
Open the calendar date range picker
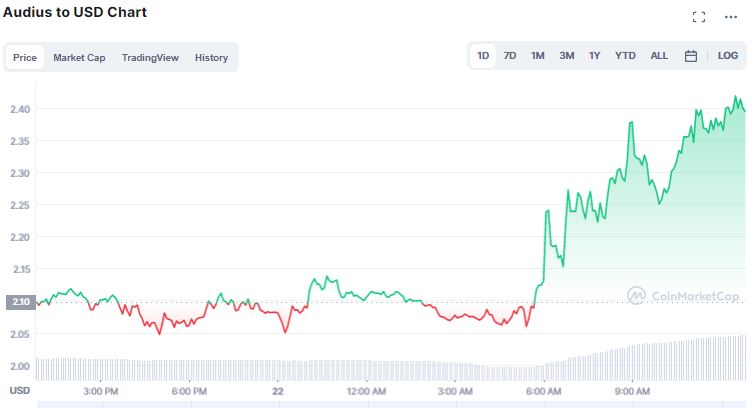(690, 56)
